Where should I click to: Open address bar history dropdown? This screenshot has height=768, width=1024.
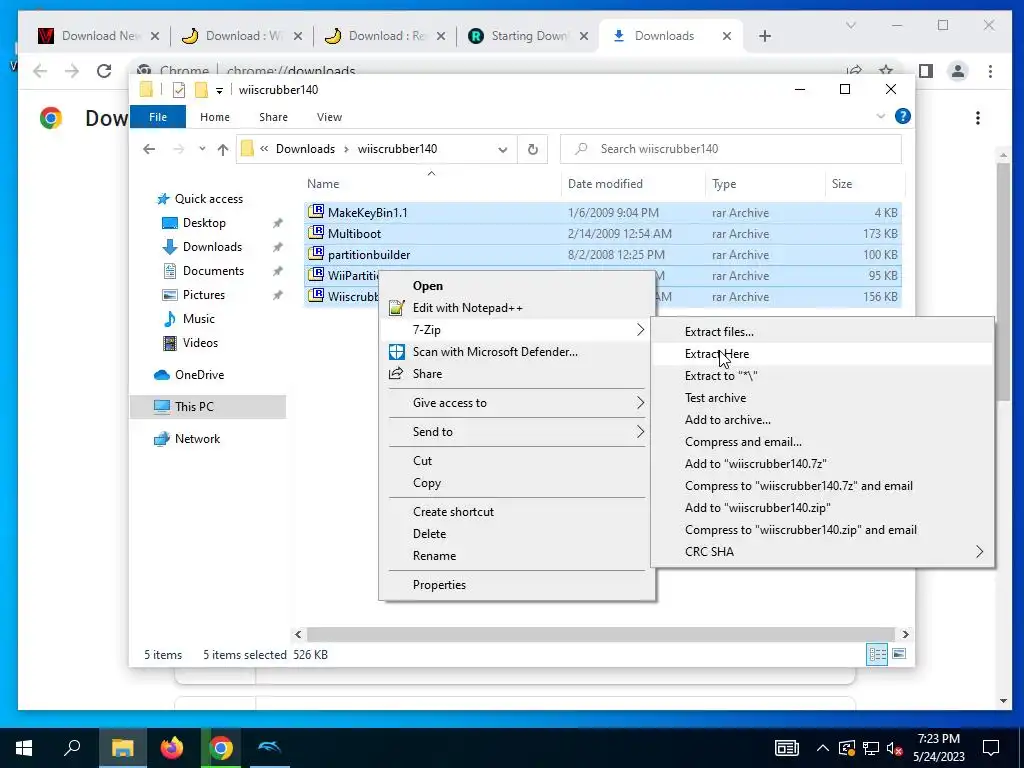[502, 149]
